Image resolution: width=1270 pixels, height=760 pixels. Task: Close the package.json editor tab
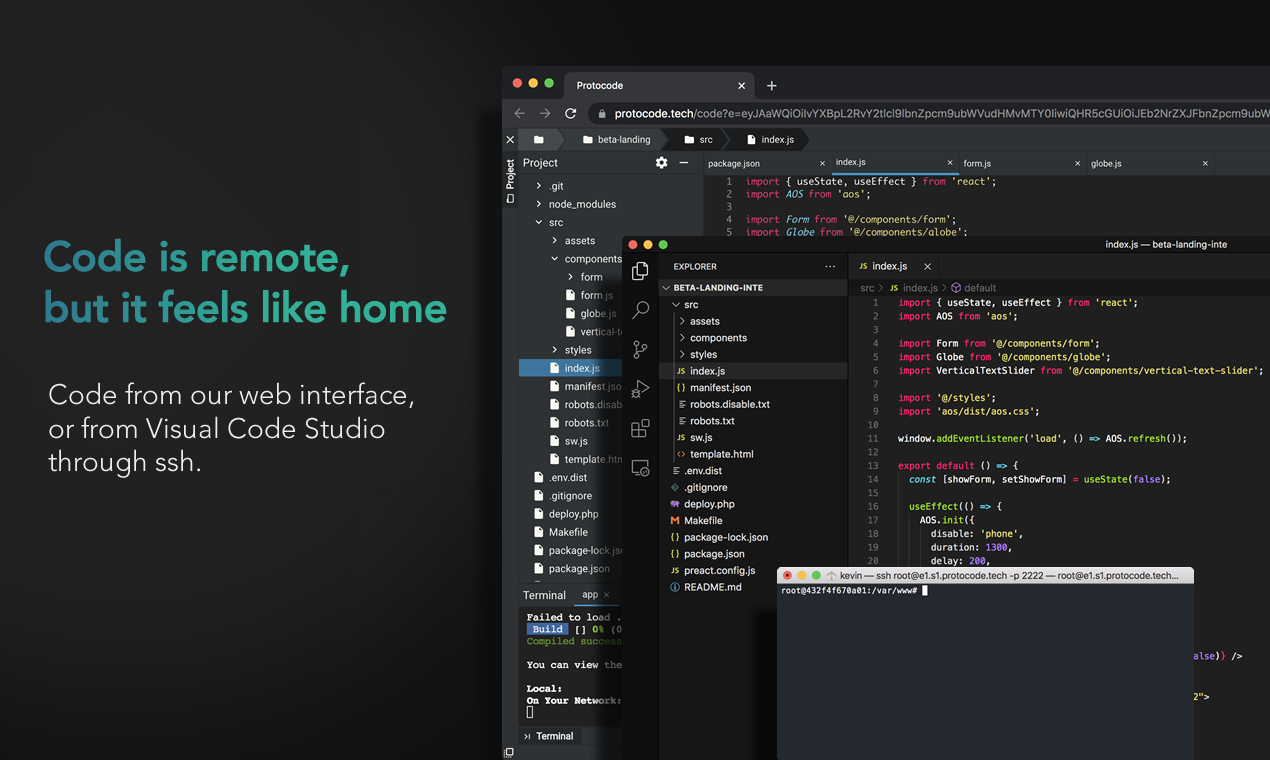823,163
